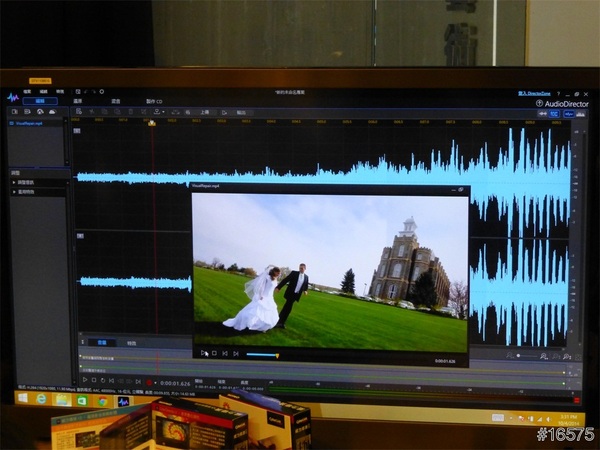The height and width of the screenshot is (450, 600).
Task: Select the second tab in the top tab row
Action: coord(78,102)
